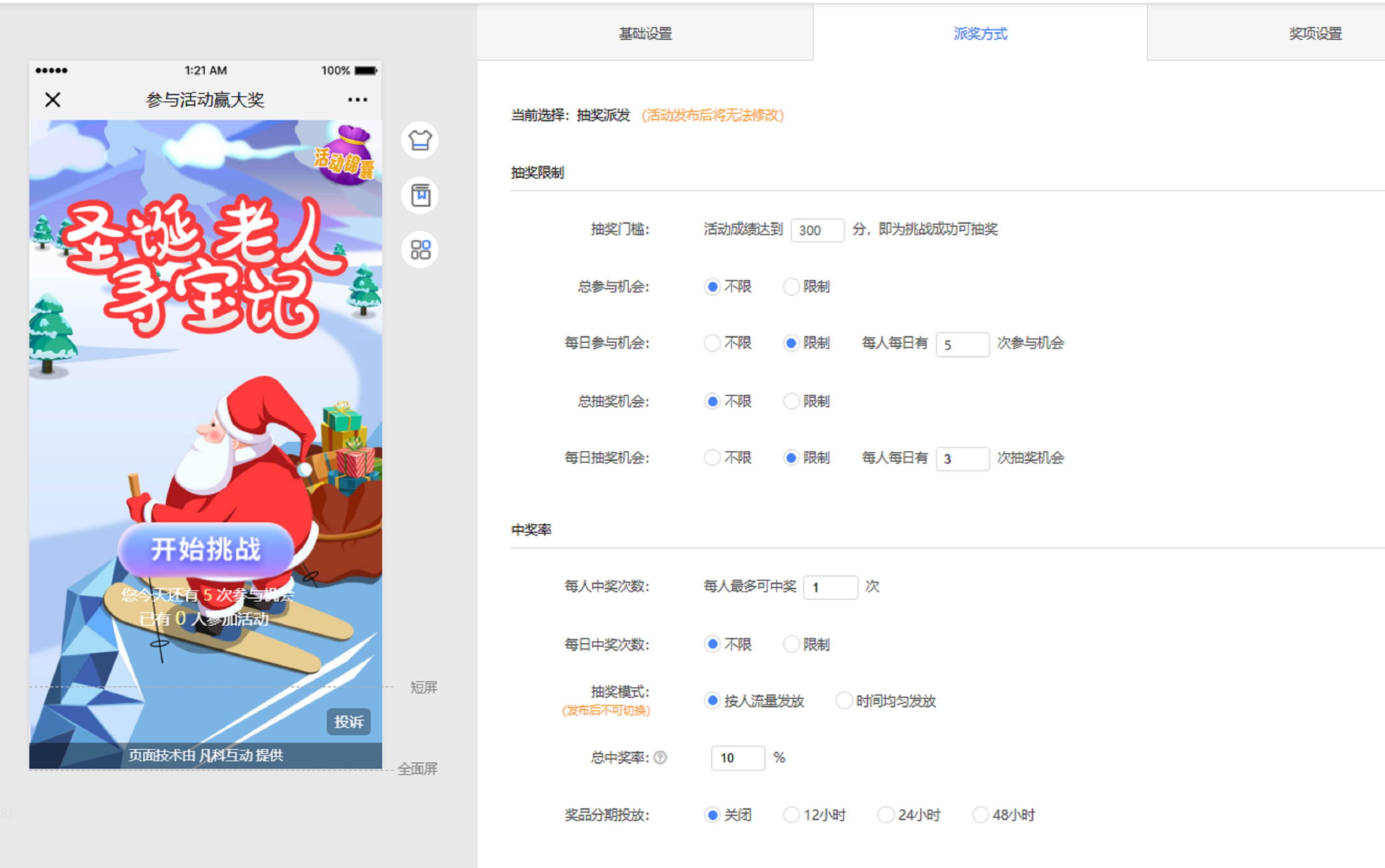Click the bookmark page icon
Screen dimensions: 1385x868
[x=420, y=195]
